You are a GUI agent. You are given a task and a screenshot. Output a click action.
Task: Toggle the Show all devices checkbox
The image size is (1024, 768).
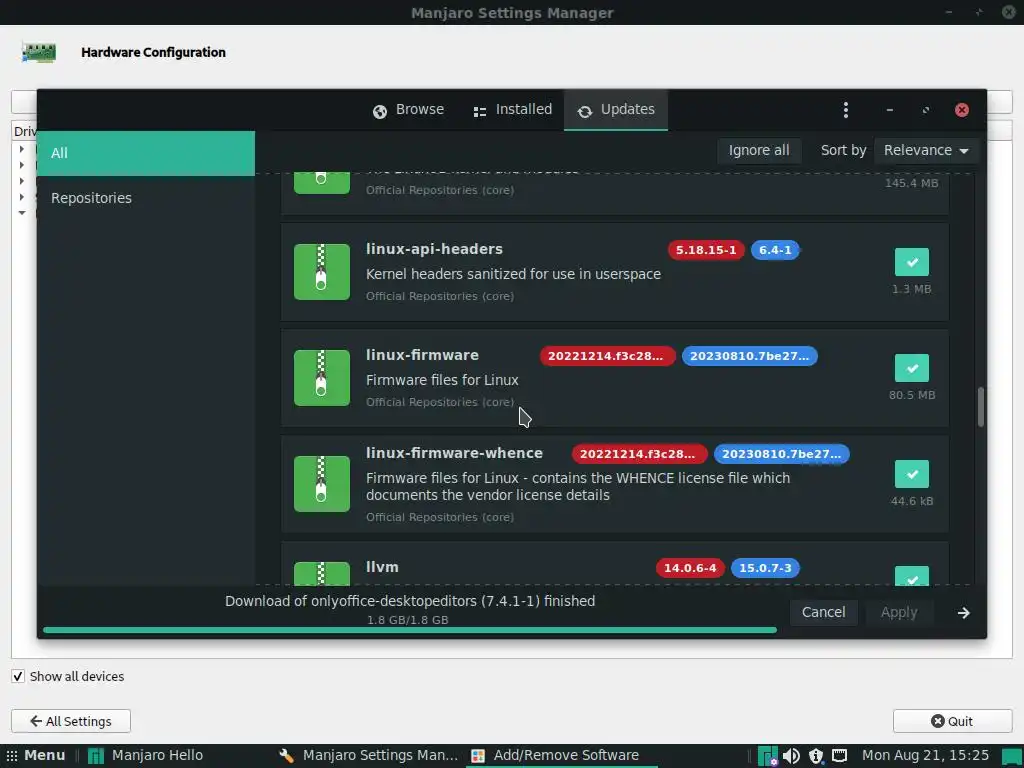click(x=18, y=677)
